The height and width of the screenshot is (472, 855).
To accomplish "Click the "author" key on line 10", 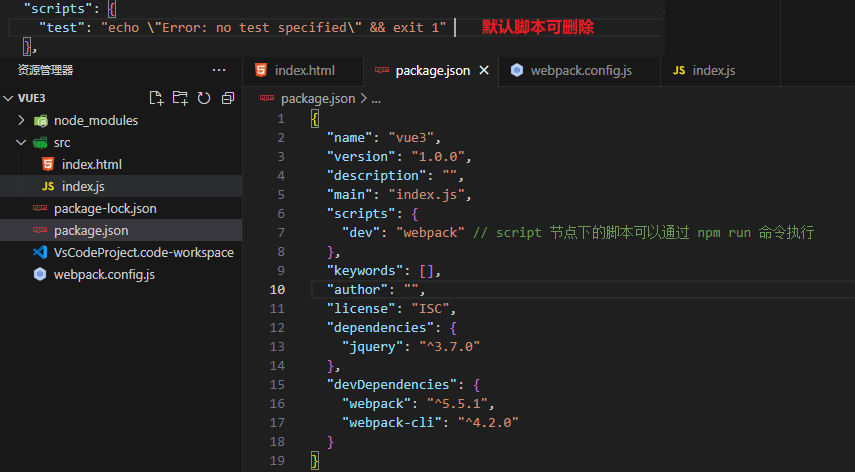I will (357, 289).
